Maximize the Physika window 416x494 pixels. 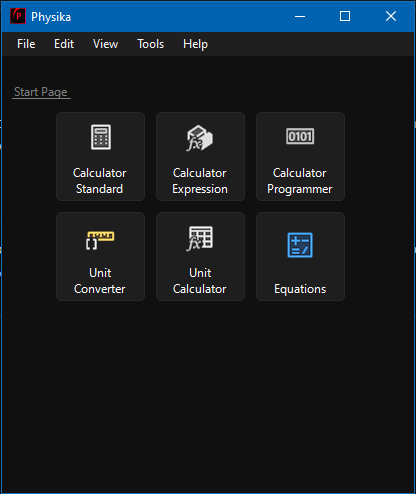pos(345,16)
